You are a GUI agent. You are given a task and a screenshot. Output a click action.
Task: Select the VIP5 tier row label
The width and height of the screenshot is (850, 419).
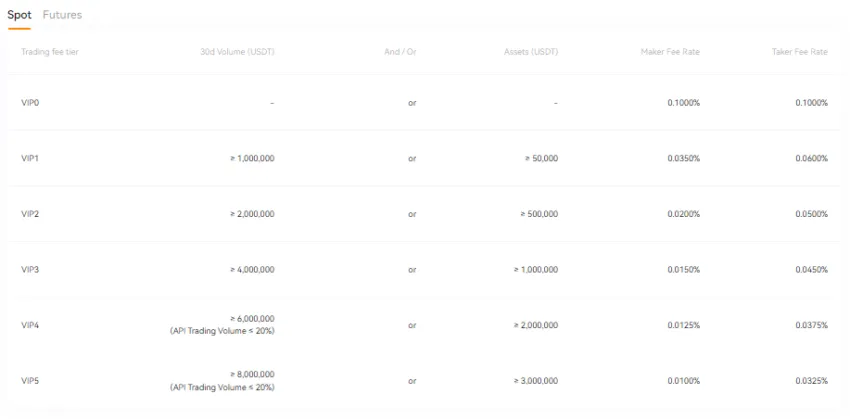pos(30,381)
